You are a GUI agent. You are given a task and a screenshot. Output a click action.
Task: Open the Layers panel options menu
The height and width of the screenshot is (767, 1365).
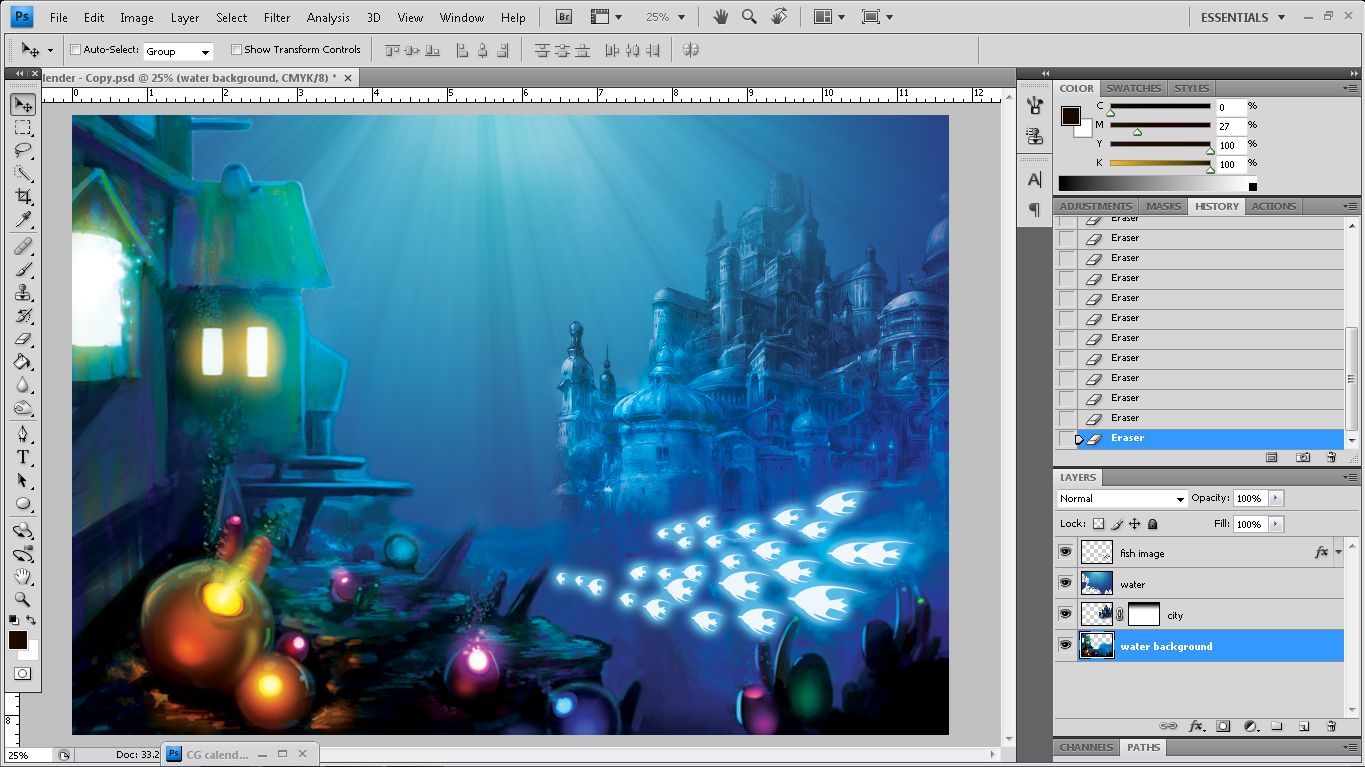1350,477
